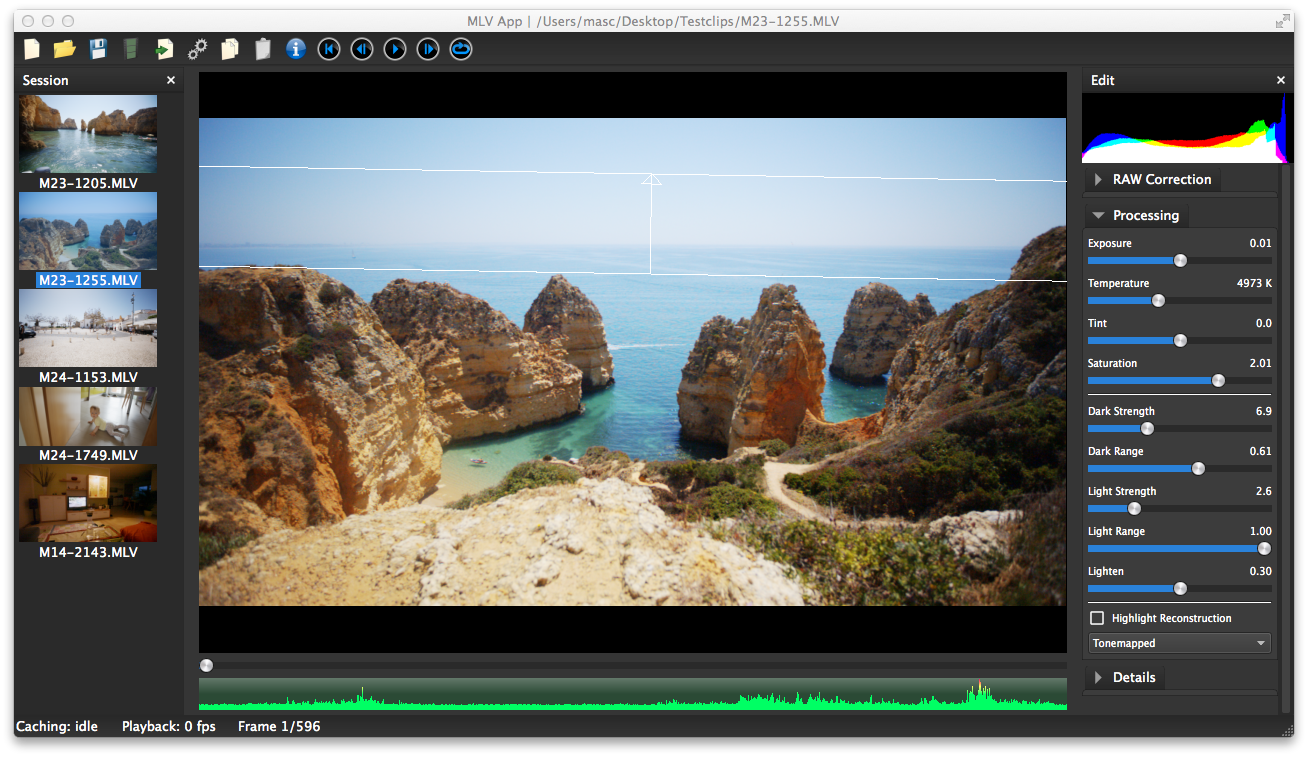Click the Lighten slider handle
This screenshot has width=1308, height=757.
(1180, 588)
